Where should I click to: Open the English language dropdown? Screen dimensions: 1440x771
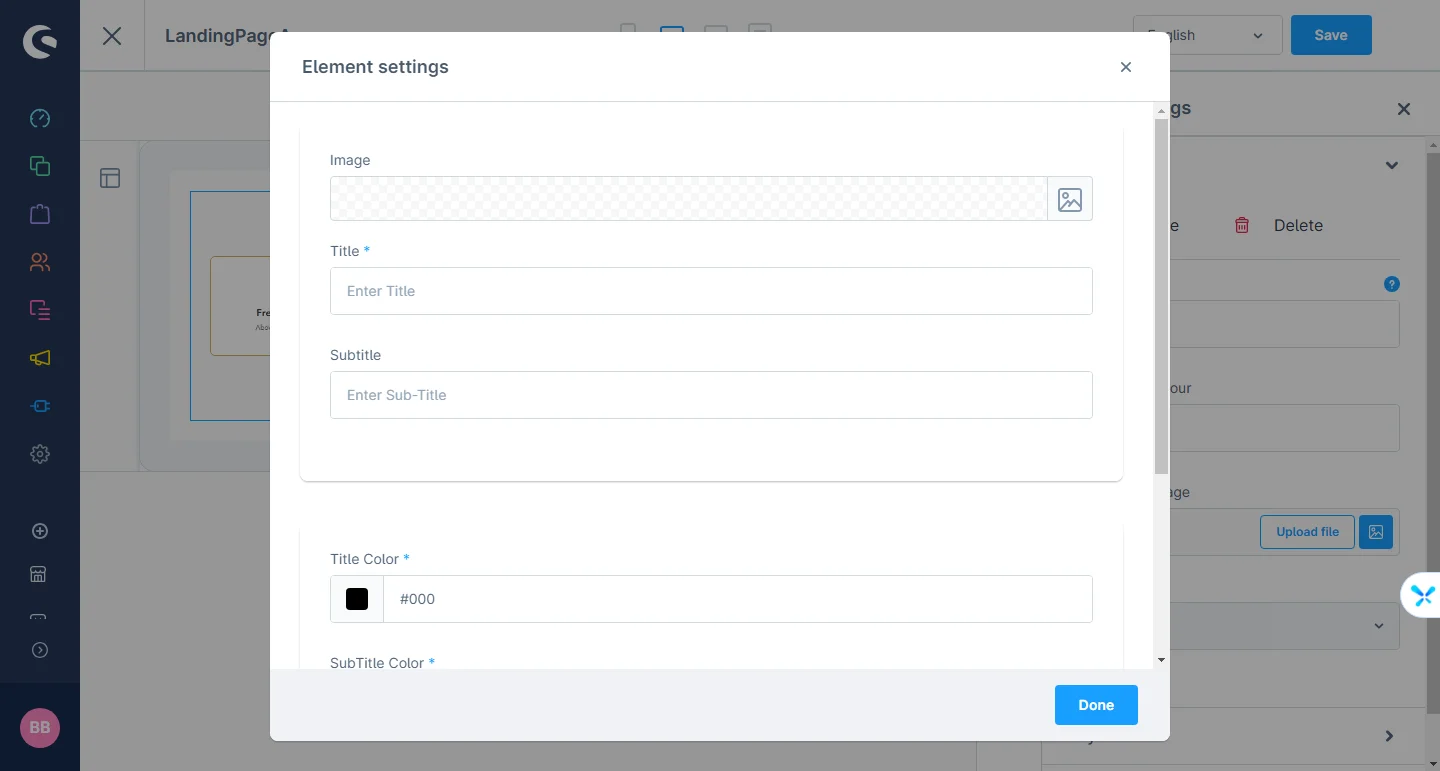(x=1207, y=35)
